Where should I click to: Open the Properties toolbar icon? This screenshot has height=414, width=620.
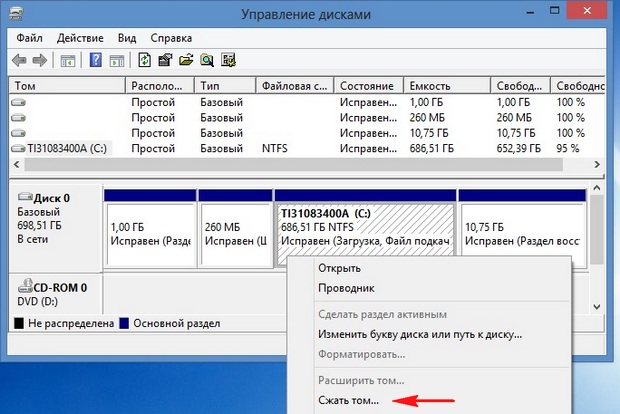[165, 60]
